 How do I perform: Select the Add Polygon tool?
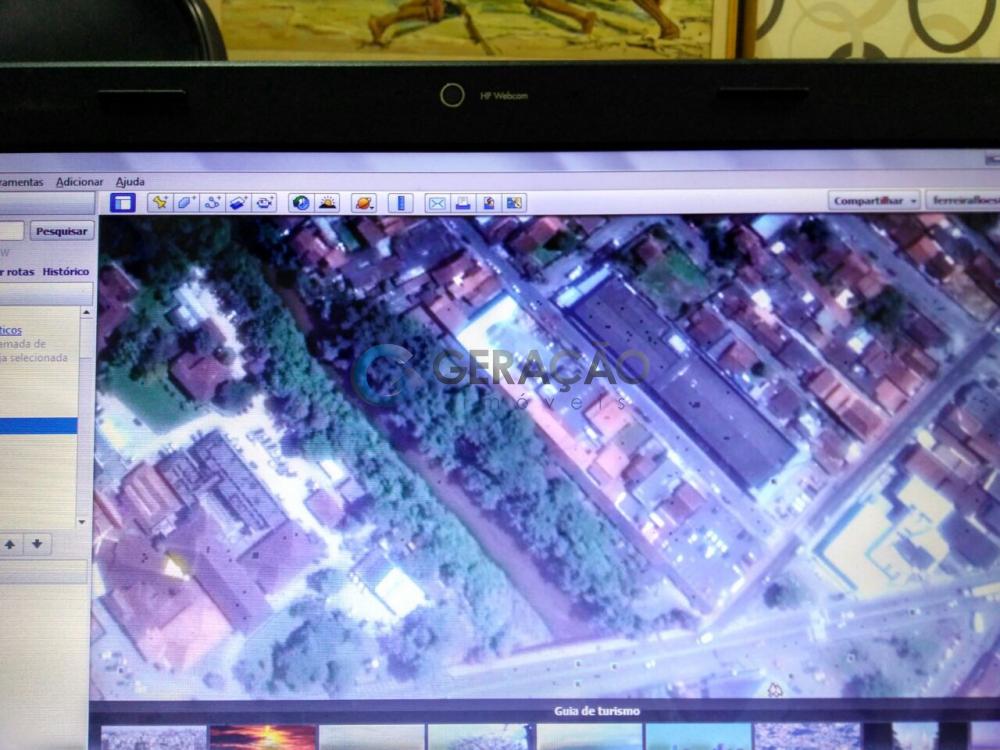[186, 203]
